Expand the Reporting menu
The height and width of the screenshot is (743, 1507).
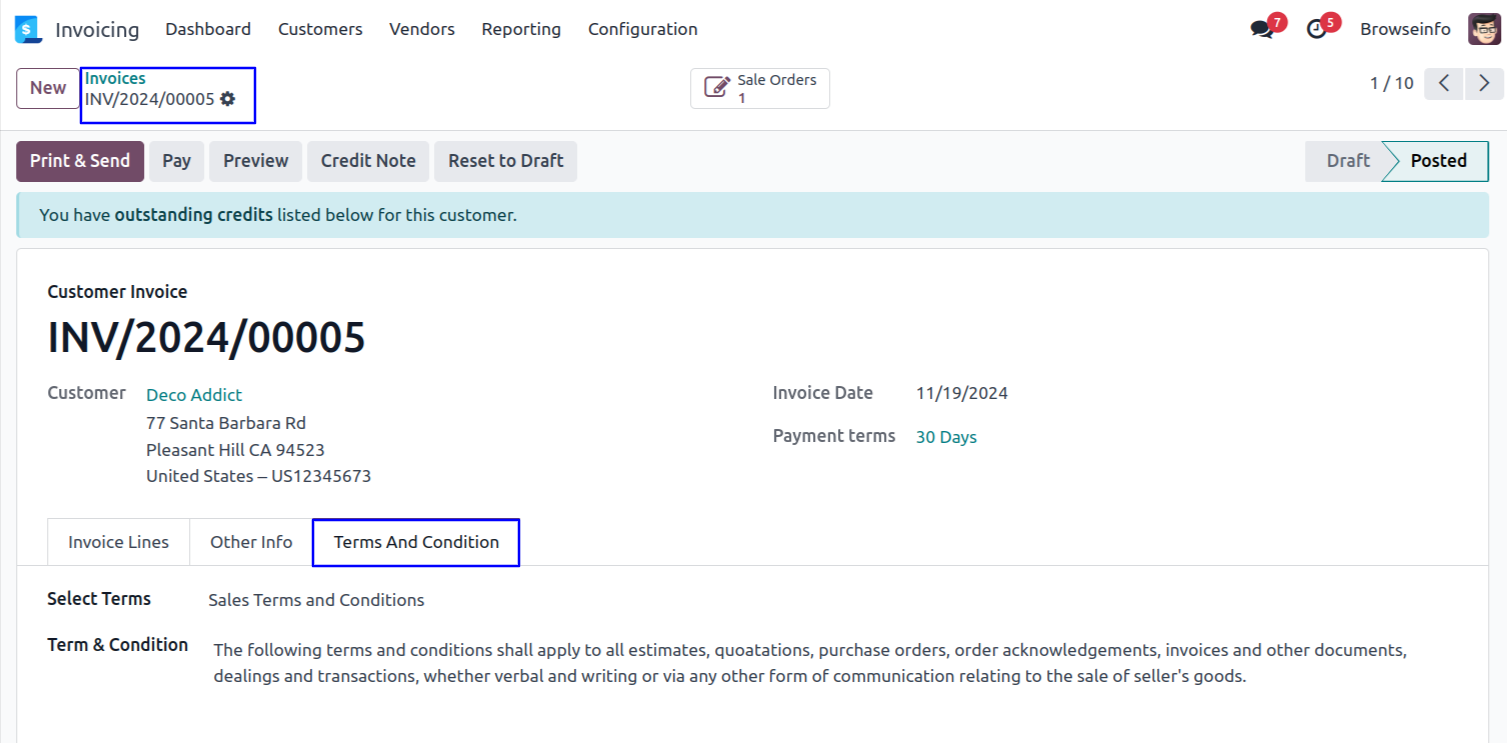[521, 30]
